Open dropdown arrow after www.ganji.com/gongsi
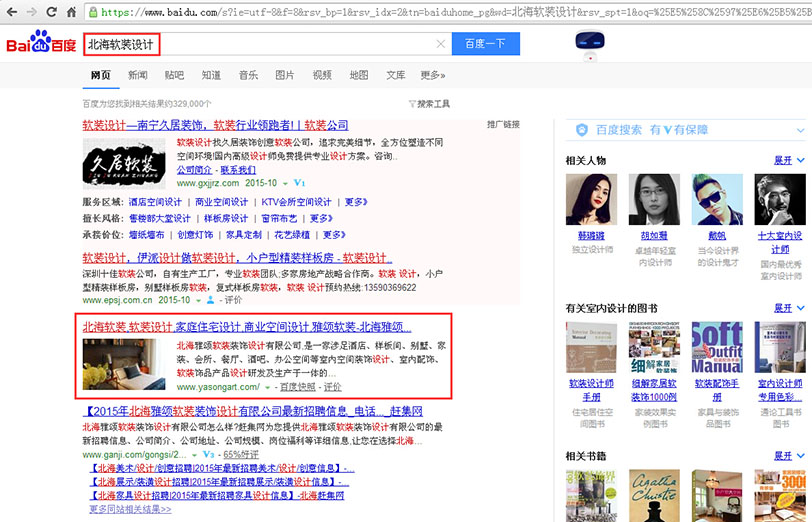This screenshot has width=812, height=522. click(x=194, y=455)
